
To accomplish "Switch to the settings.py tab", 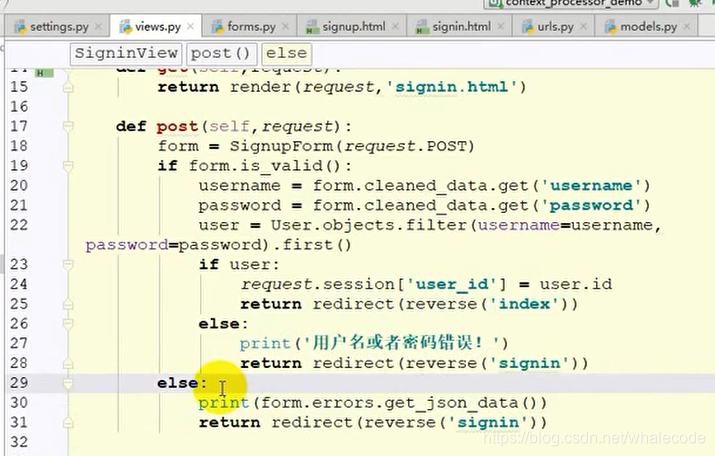I will click(57, 26).
